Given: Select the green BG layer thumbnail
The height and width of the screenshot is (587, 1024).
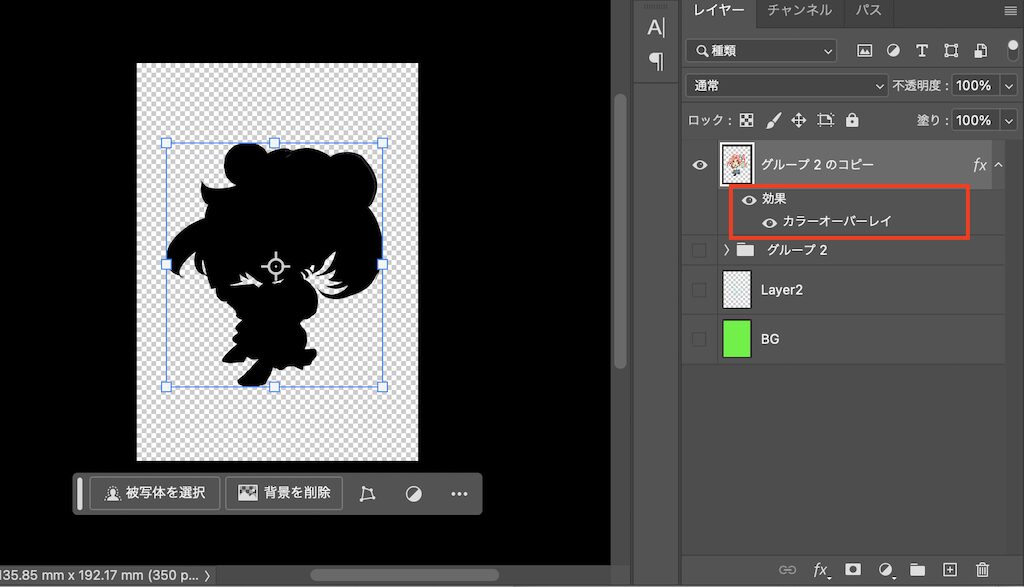Looking at the screenshot, I should point(737,339).
